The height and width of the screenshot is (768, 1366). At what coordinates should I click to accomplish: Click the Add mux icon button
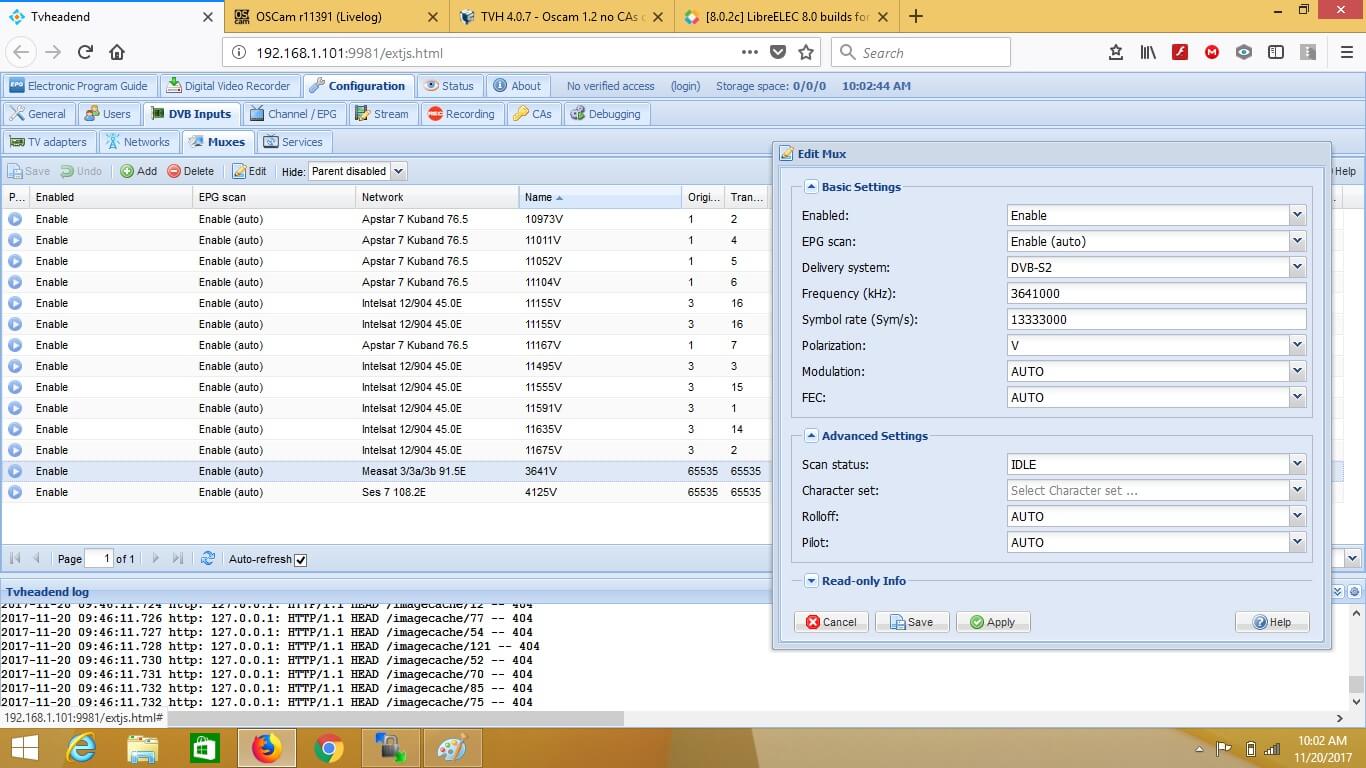(138, 171)
